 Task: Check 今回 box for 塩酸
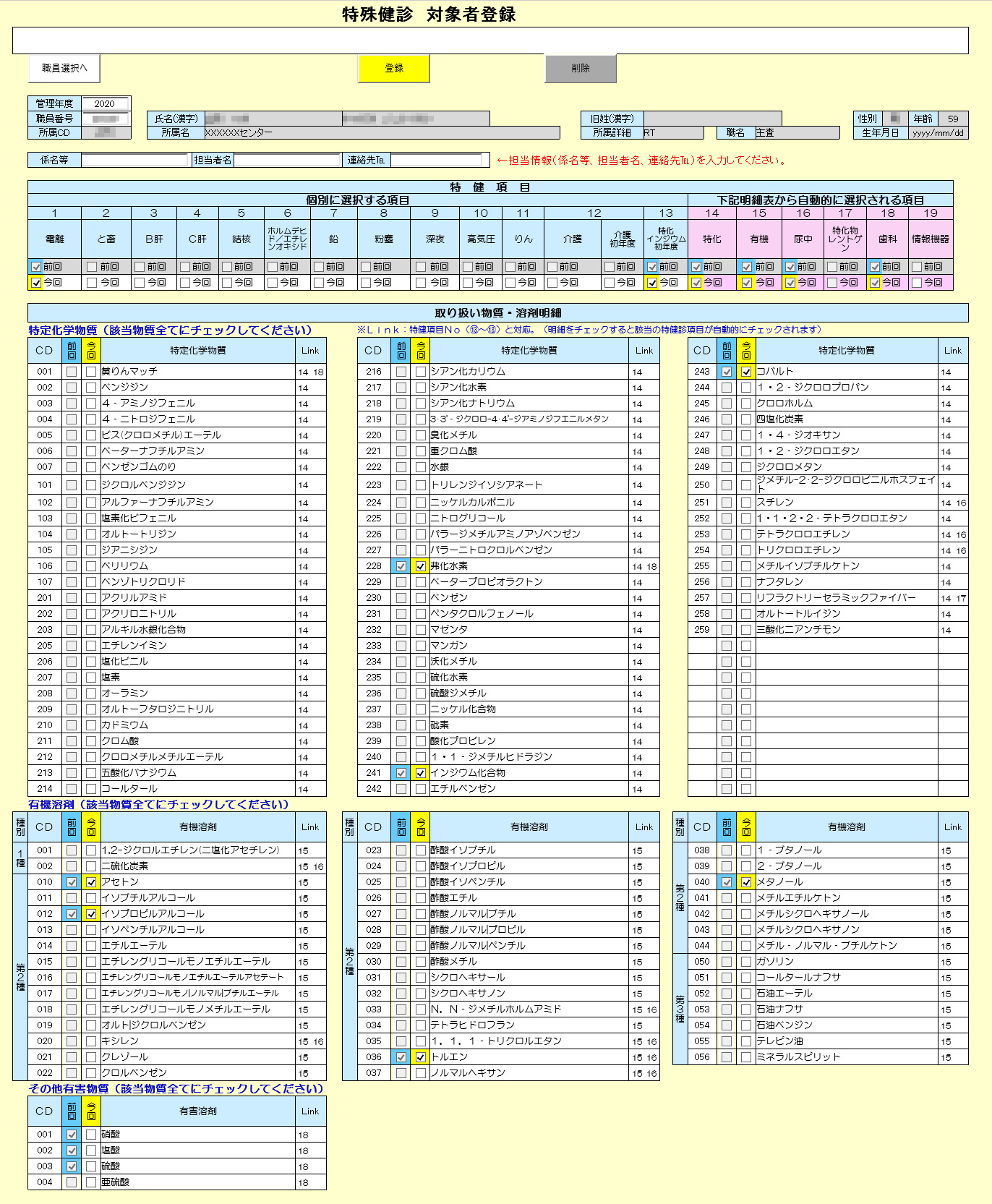click(91, 1150)
